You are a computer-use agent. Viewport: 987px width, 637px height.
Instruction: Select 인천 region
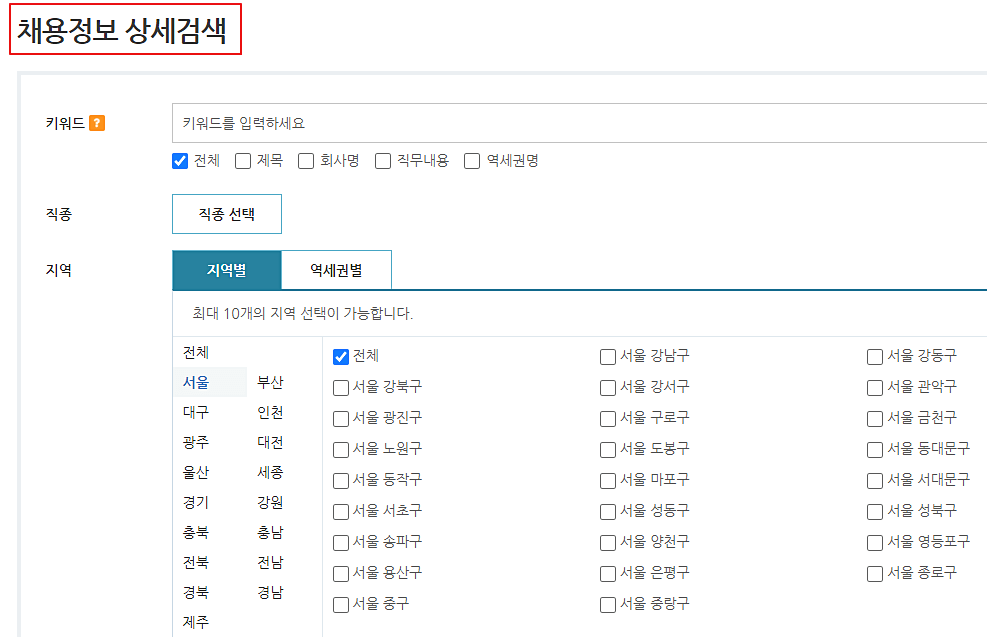click(x=270, y=412)
